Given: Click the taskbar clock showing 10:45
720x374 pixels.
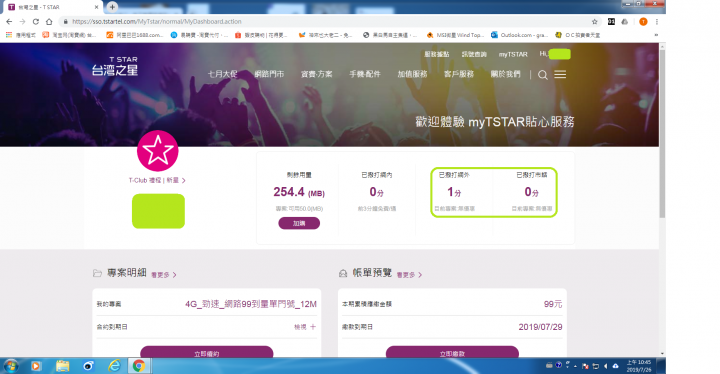Looking at the screenshot, I should tap(638, 366).
